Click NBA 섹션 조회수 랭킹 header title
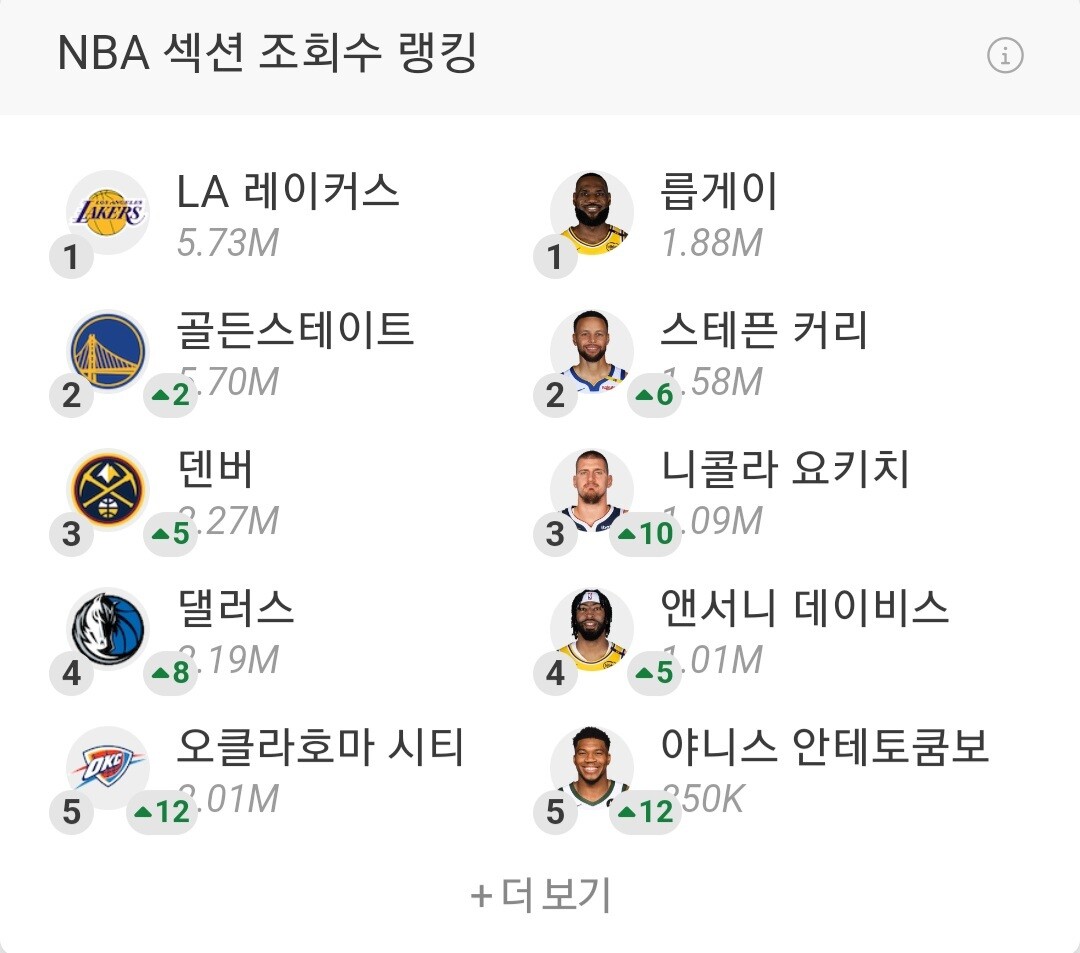This screenshot has width=1080, height=953. 267,54
